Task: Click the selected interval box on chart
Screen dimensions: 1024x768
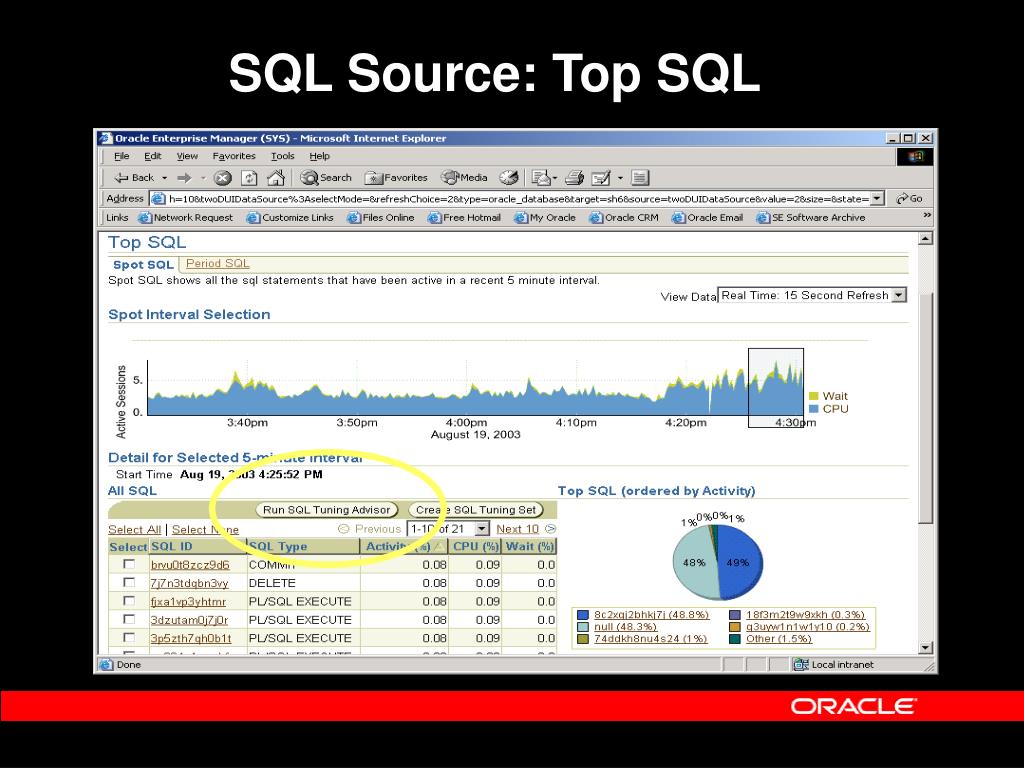Action: coord(776,388)
